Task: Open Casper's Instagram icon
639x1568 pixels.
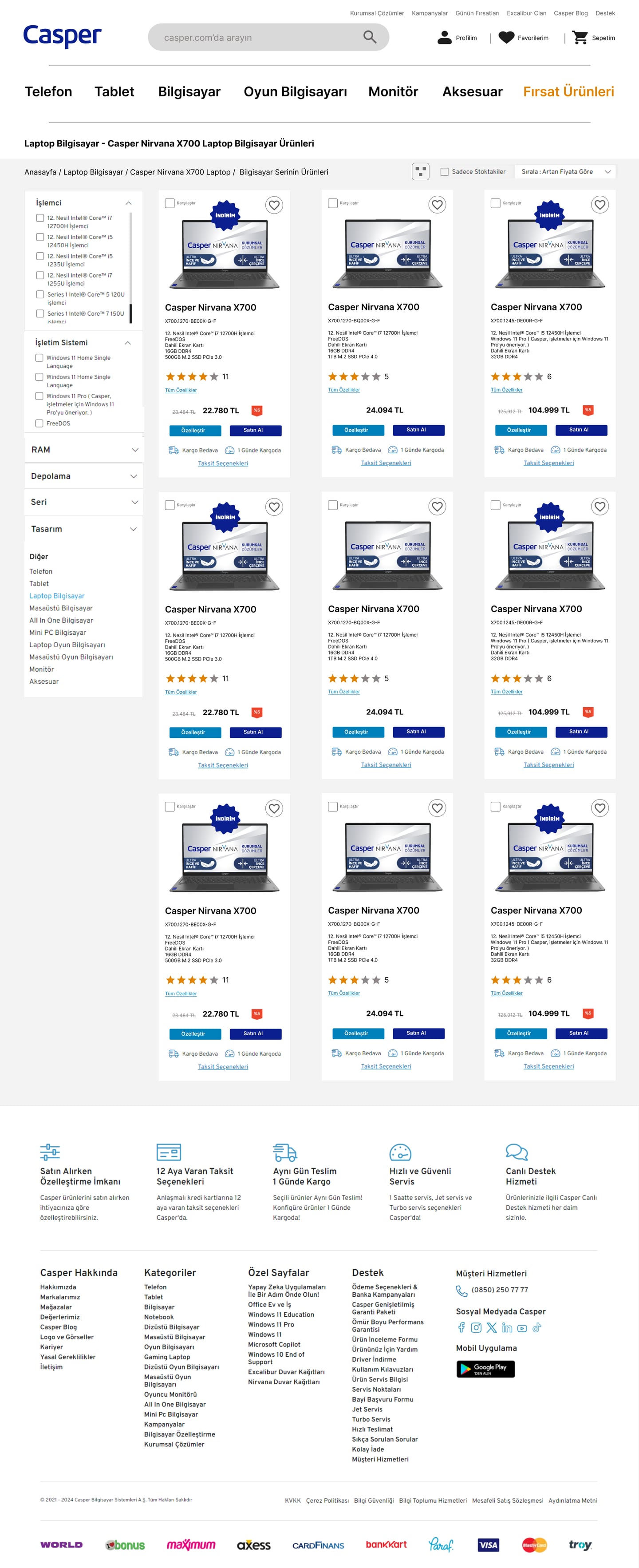Action: tap(477, 1327)
